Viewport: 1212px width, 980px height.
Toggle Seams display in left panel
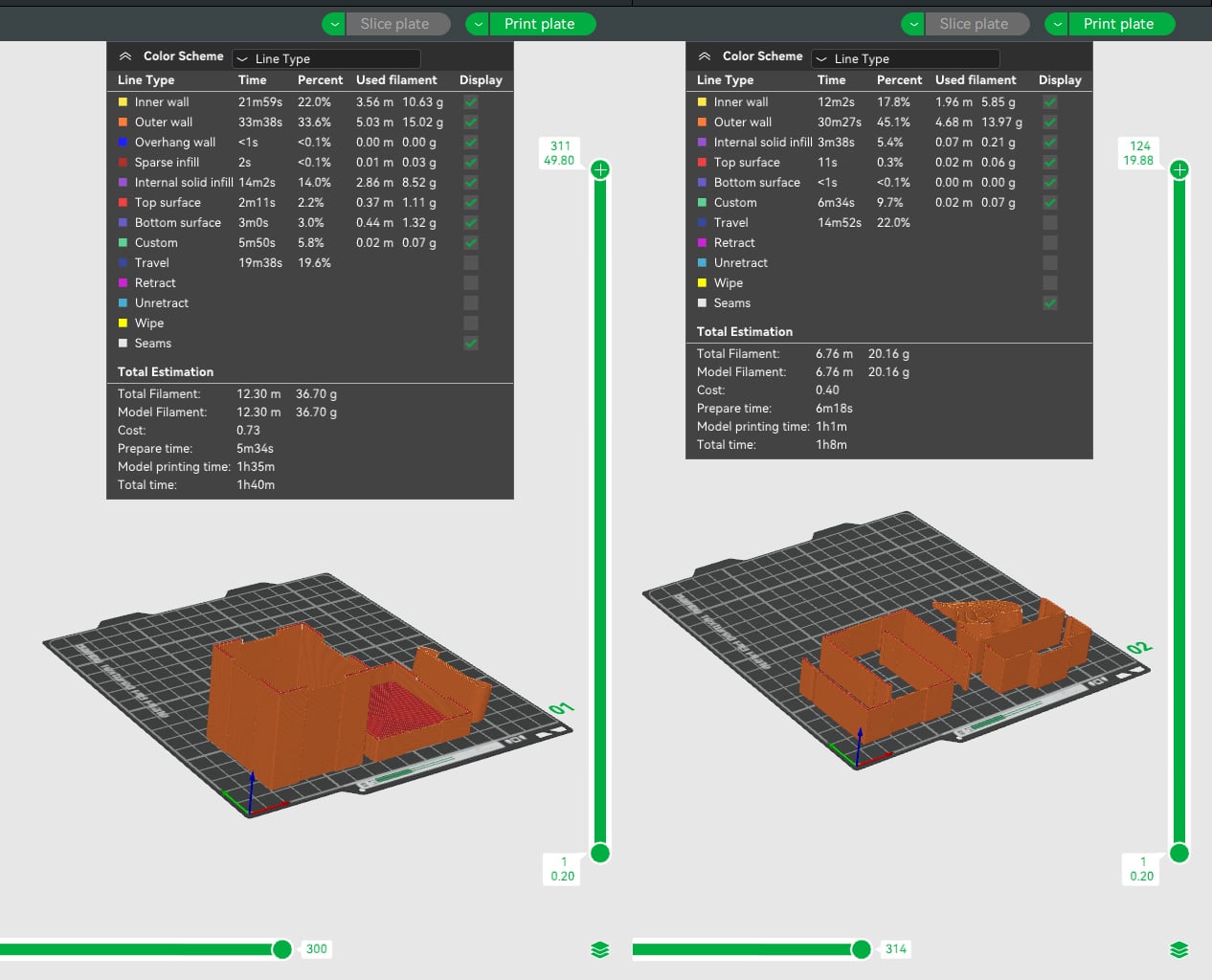coord(471,344)
